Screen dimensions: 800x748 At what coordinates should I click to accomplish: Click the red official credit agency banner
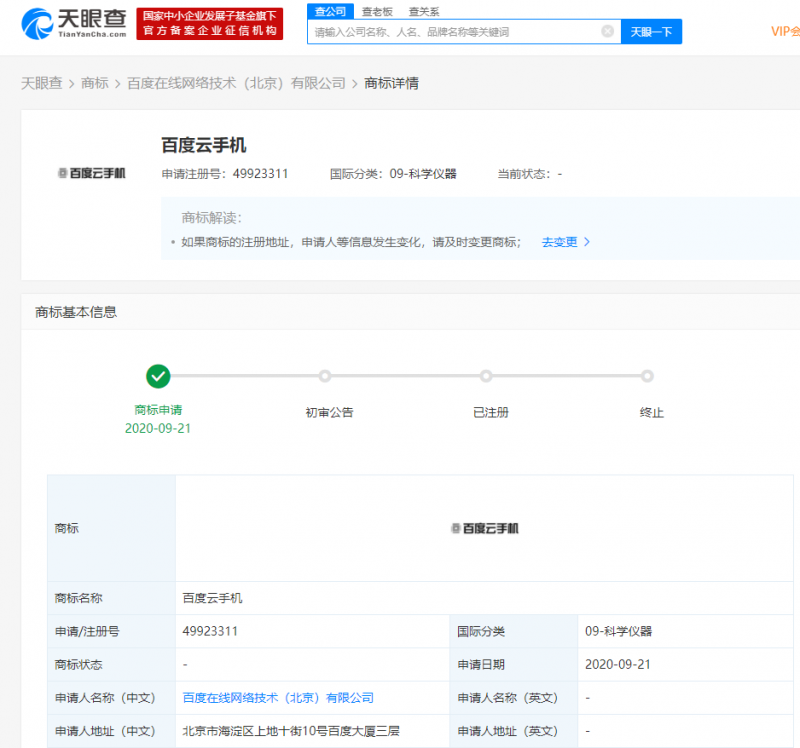tap(210, 23)
